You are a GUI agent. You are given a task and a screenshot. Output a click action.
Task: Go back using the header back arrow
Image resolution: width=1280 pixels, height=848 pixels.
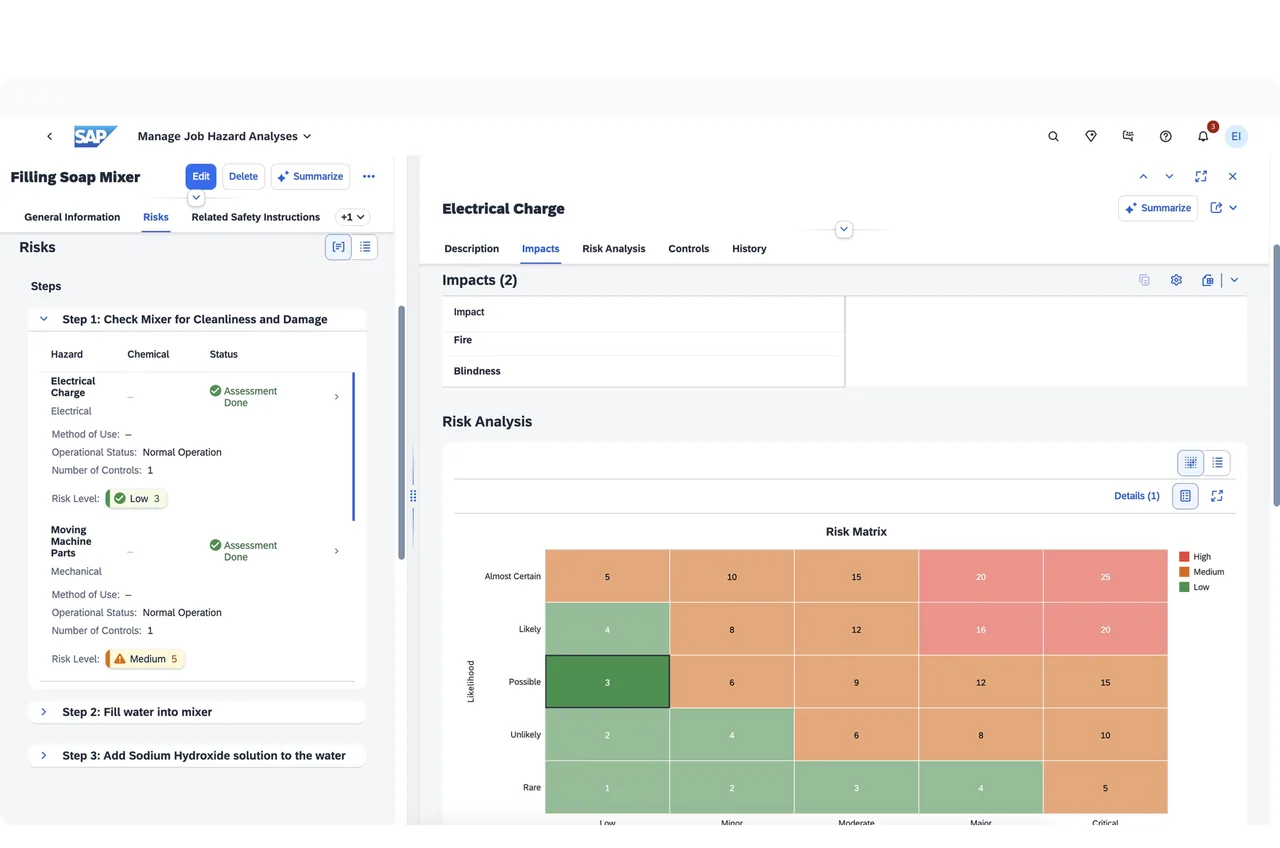50,136
